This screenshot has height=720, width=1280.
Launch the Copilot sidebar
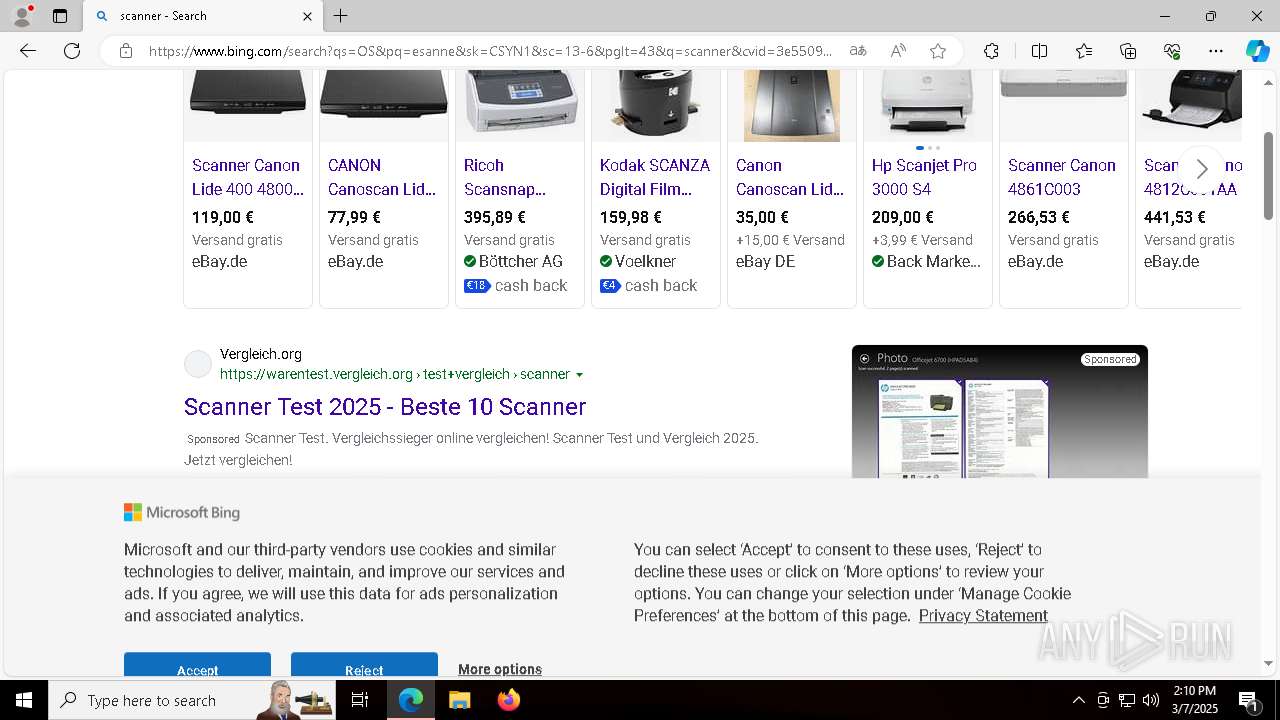(x=1257, y=51)
